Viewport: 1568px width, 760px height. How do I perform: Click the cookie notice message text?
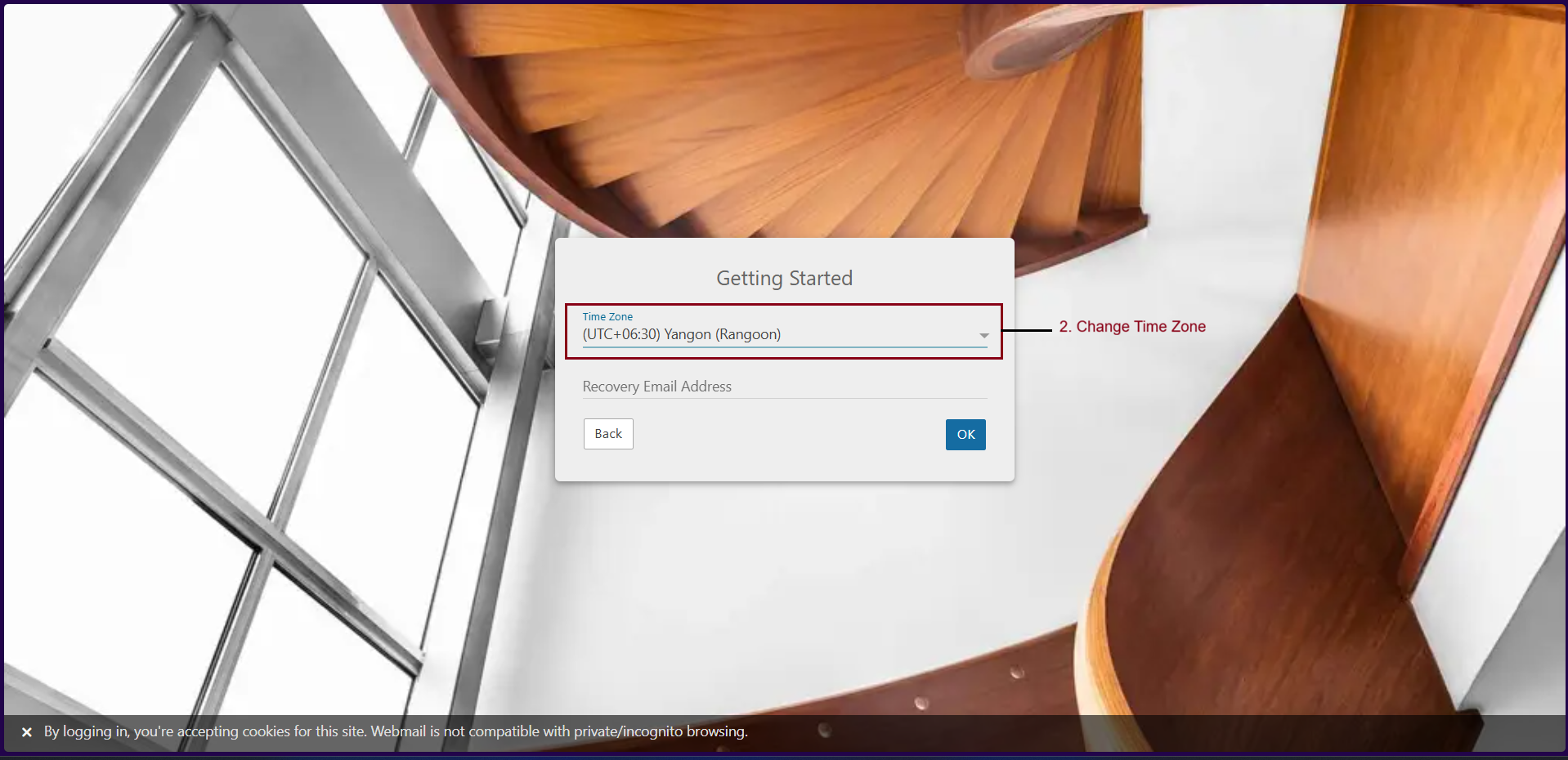click(x=396, y=731)
